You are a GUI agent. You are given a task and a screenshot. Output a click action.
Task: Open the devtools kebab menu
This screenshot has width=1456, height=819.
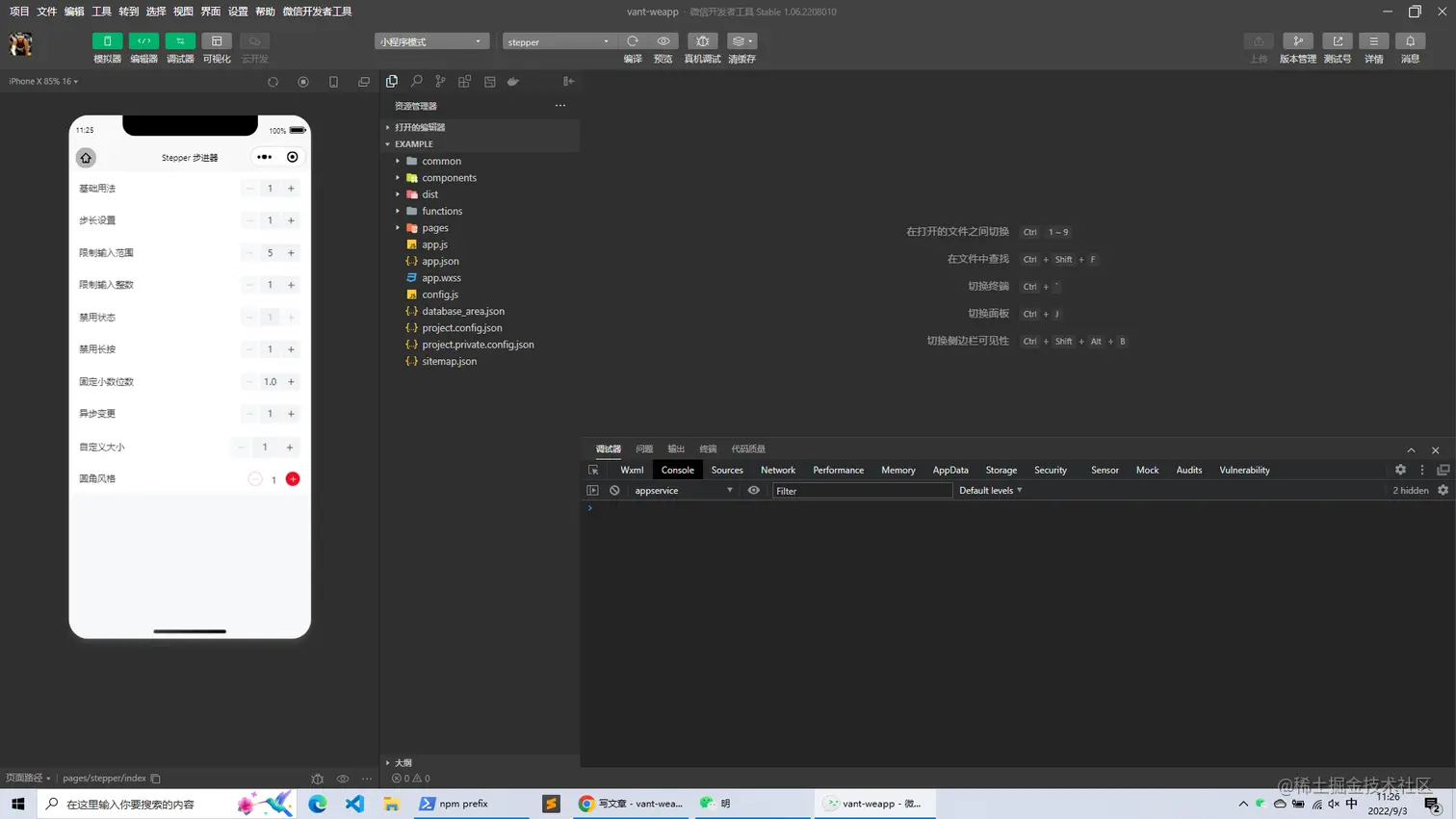pos(1422,470)
